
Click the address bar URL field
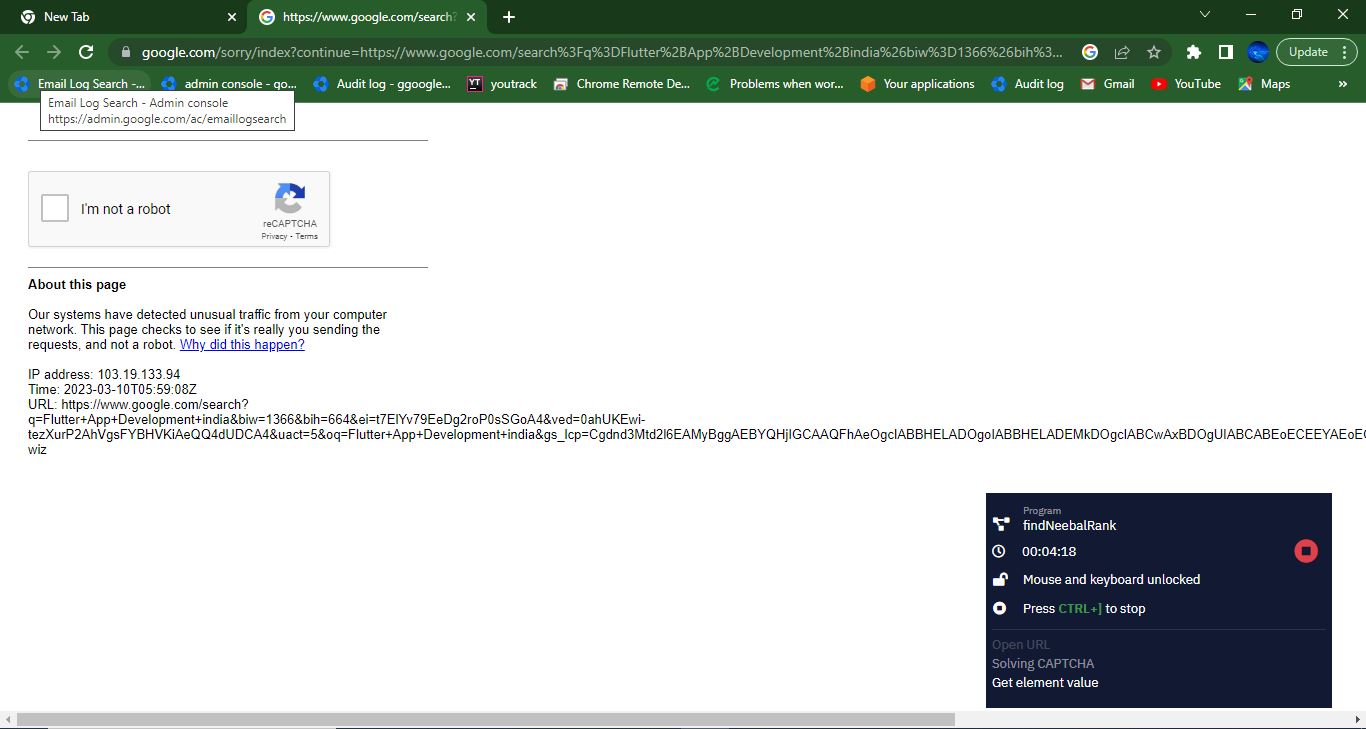pyautogui.click(x=600, y=52)
